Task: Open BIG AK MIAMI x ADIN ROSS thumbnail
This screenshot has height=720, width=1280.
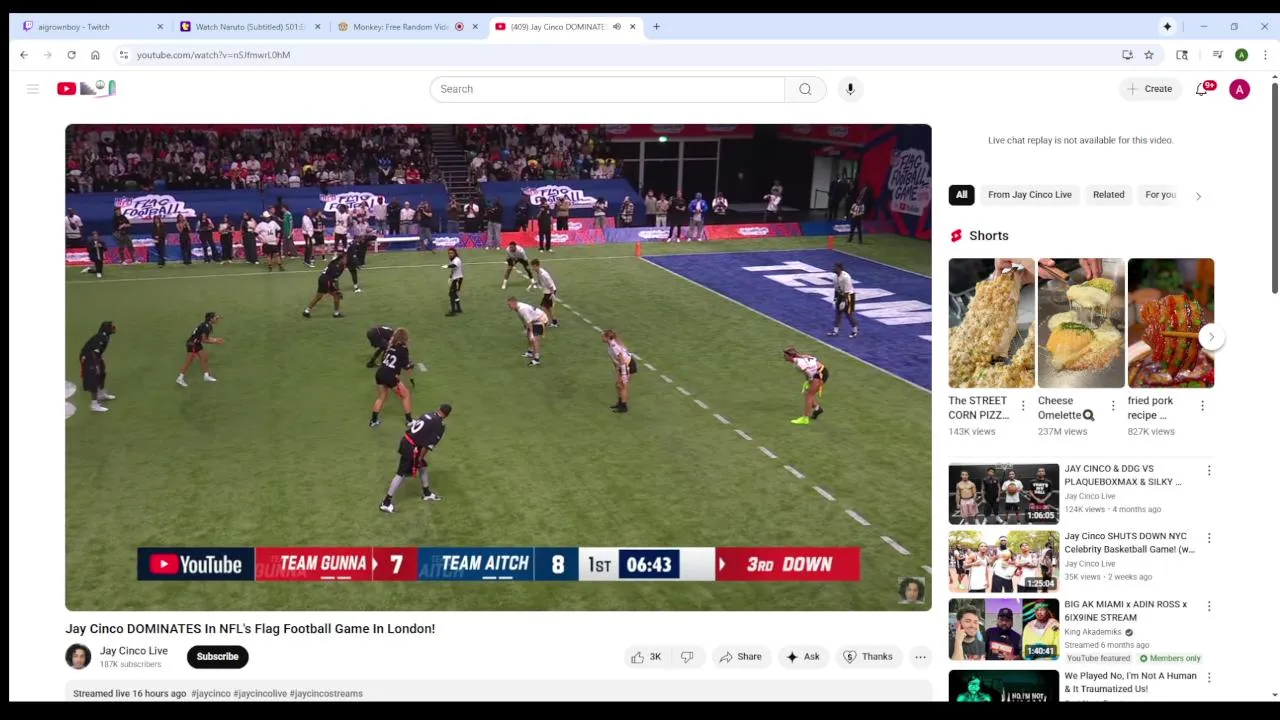Action: click(1003, 629)
